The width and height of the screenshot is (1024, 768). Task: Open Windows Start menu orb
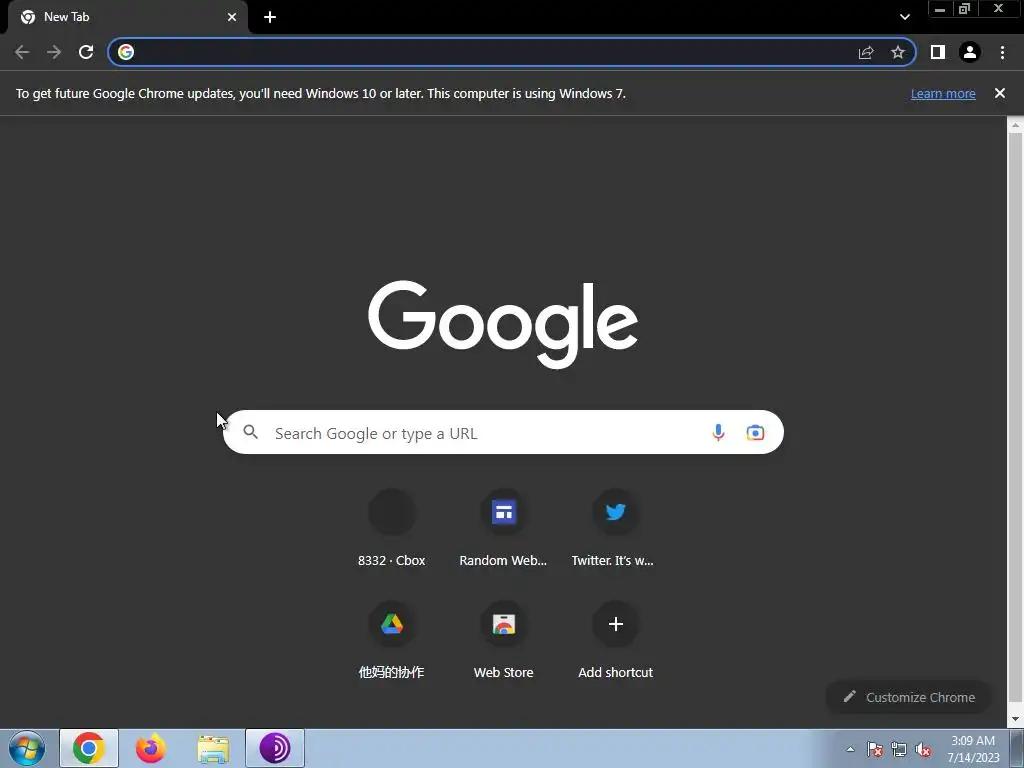click(27, 748)
